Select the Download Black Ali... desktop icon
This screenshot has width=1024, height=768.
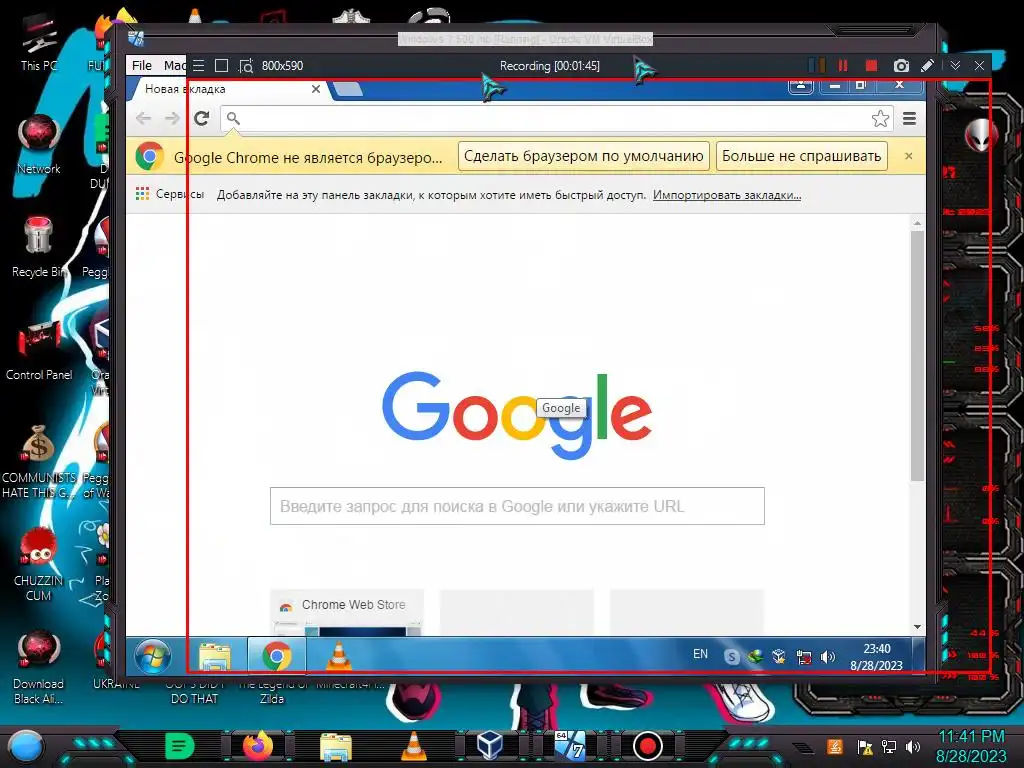coord(39,667)
